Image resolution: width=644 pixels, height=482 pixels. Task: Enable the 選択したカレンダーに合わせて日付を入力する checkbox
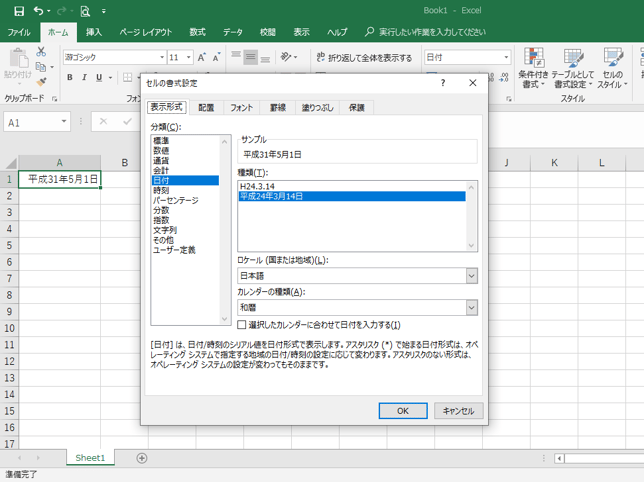coord(242,325)
